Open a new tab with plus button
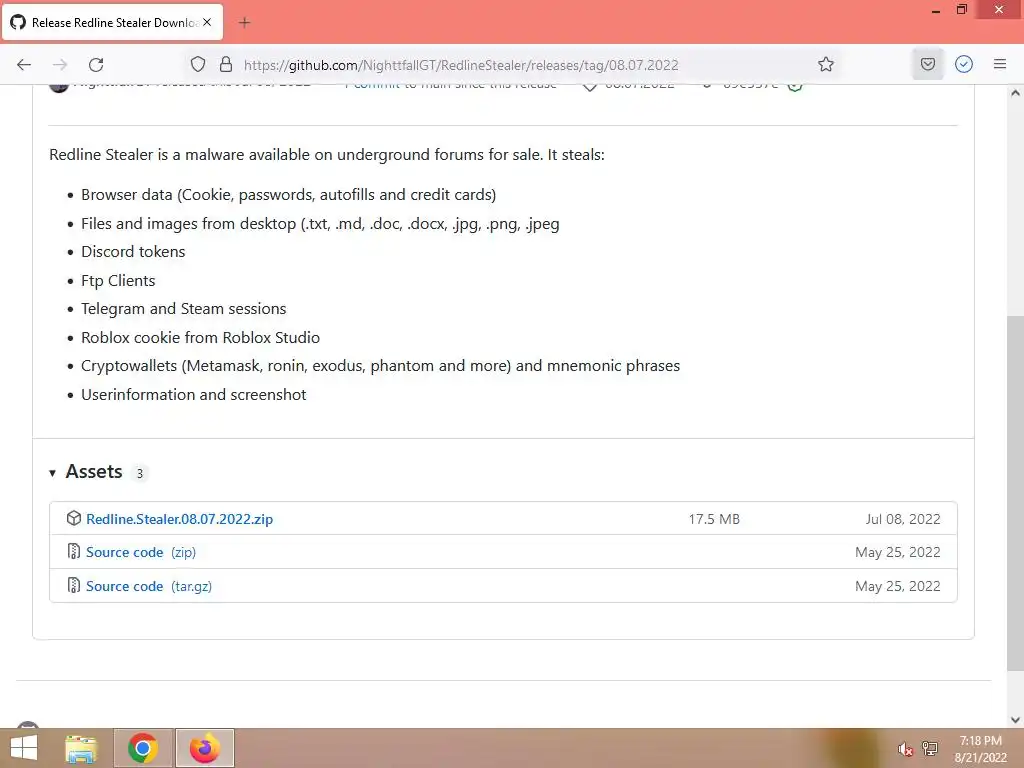This screenshot has width=1024, height=768. tap(244, 22)
